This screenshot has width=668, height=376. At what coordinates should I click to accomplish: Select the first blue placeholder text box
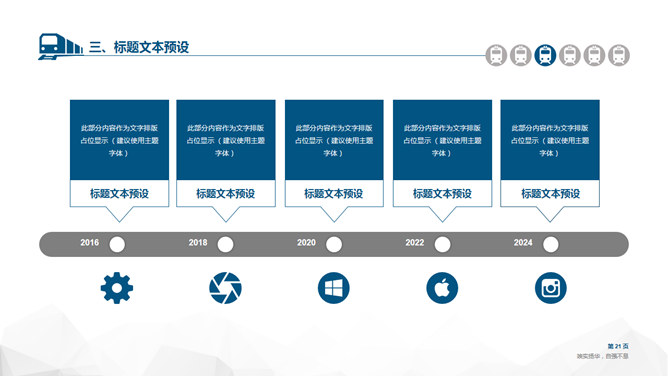click(119, 140)
